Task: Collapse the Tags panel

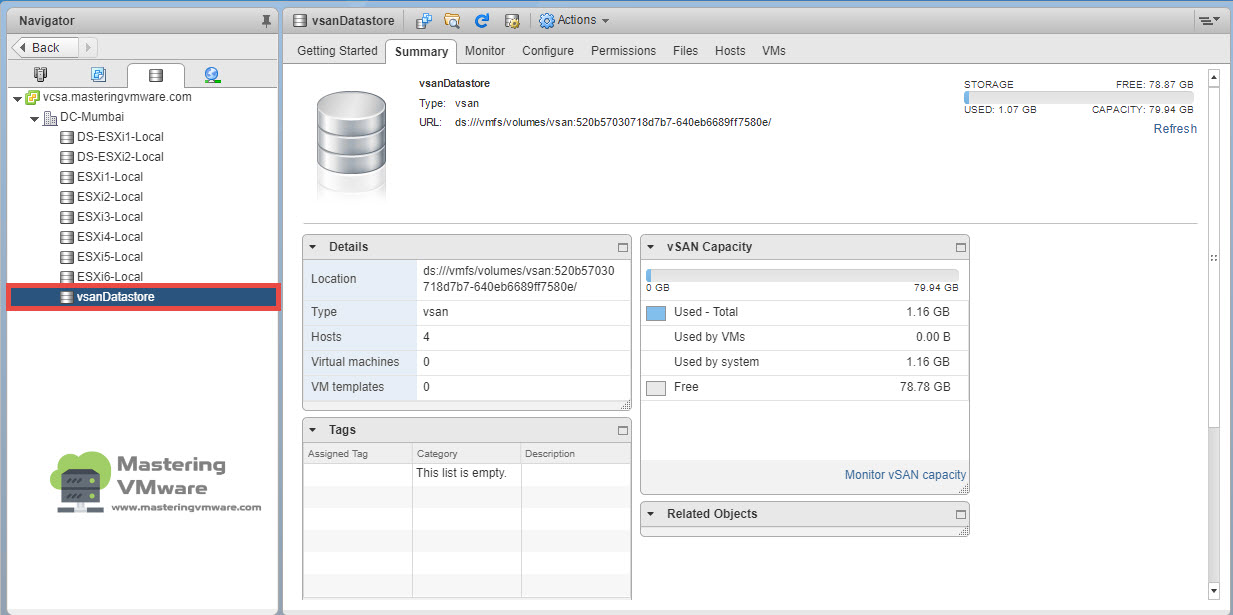Action: coord(313,430)
